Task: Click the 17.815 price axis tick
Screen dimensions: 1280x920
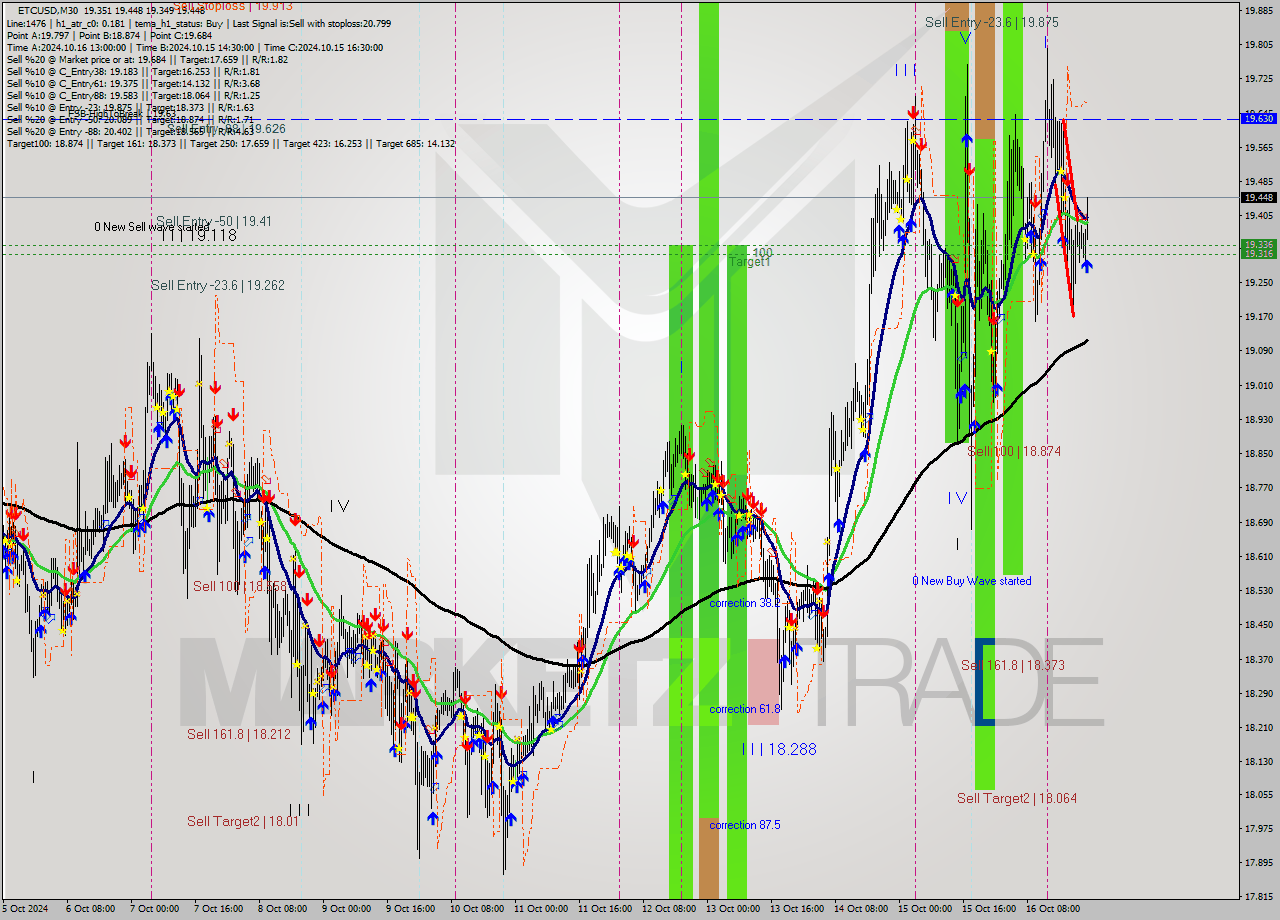Action: tap(1258, 896)
